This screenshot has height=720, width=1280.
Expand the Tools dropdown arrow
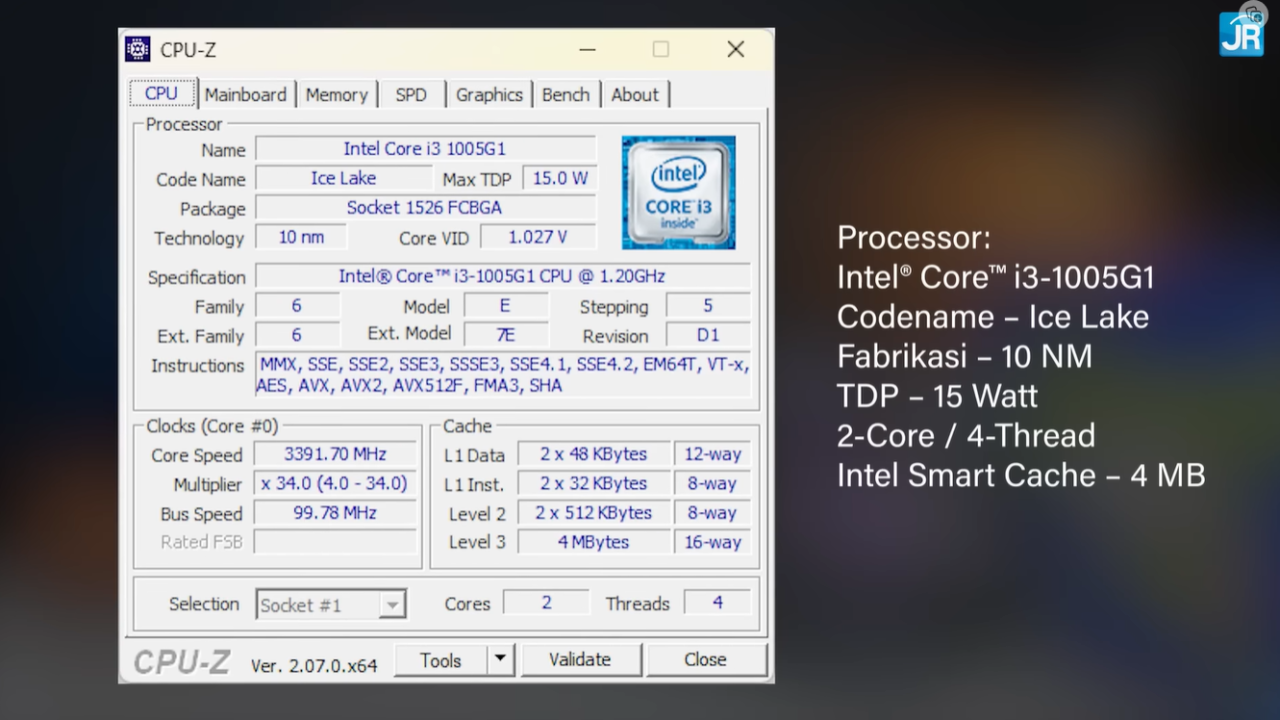click(x=501, y=660)
